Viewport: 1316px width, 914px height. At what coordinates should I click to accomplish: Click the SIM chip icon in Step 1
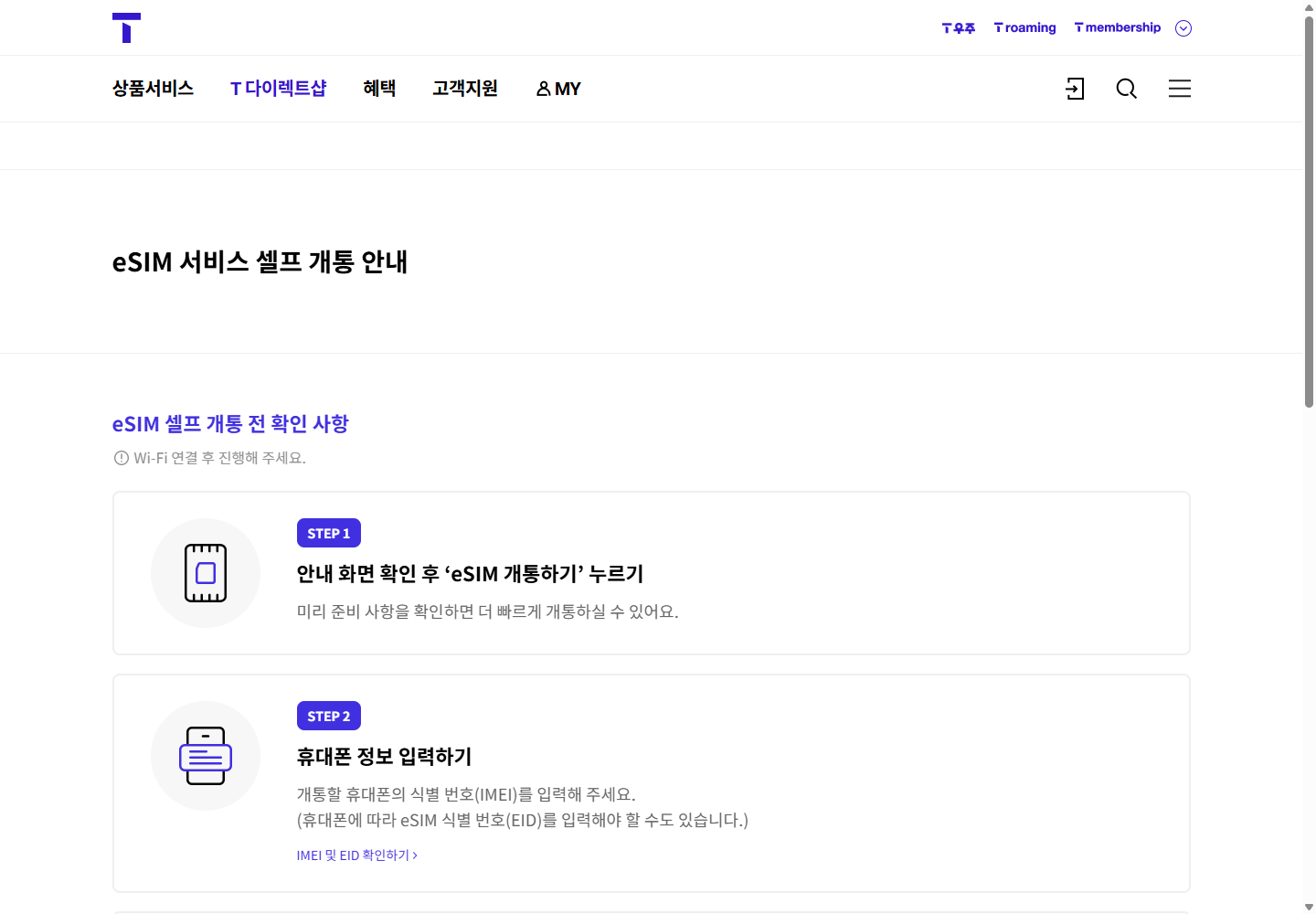click(x=206, y=573)
